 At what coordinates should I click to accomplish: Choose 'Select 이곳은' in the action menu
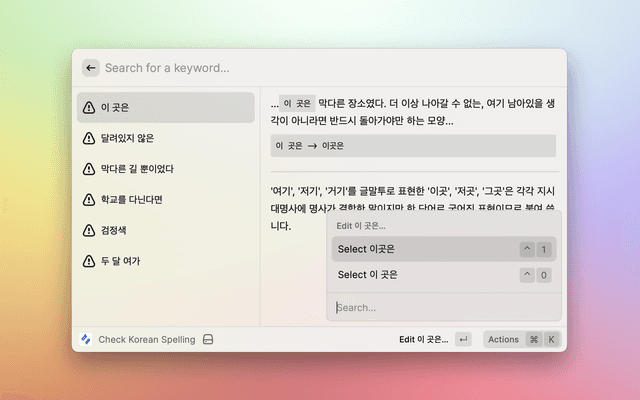point(420,249)
